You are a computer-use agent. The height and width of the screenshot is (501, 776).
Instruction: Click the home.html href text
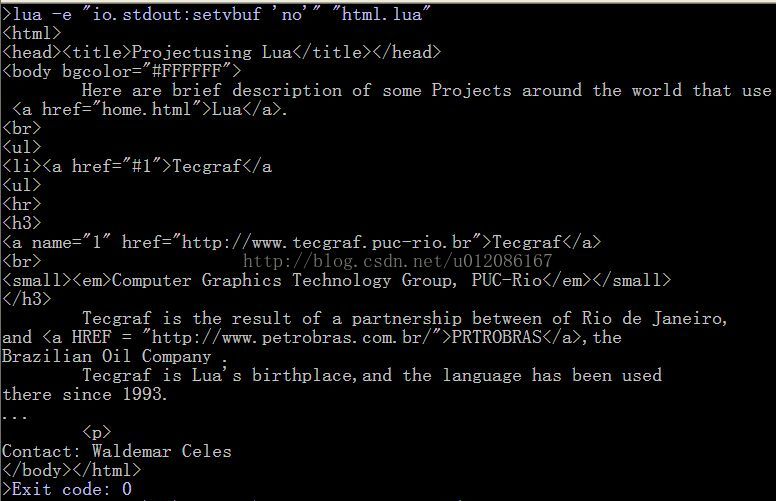click(150, 109)
